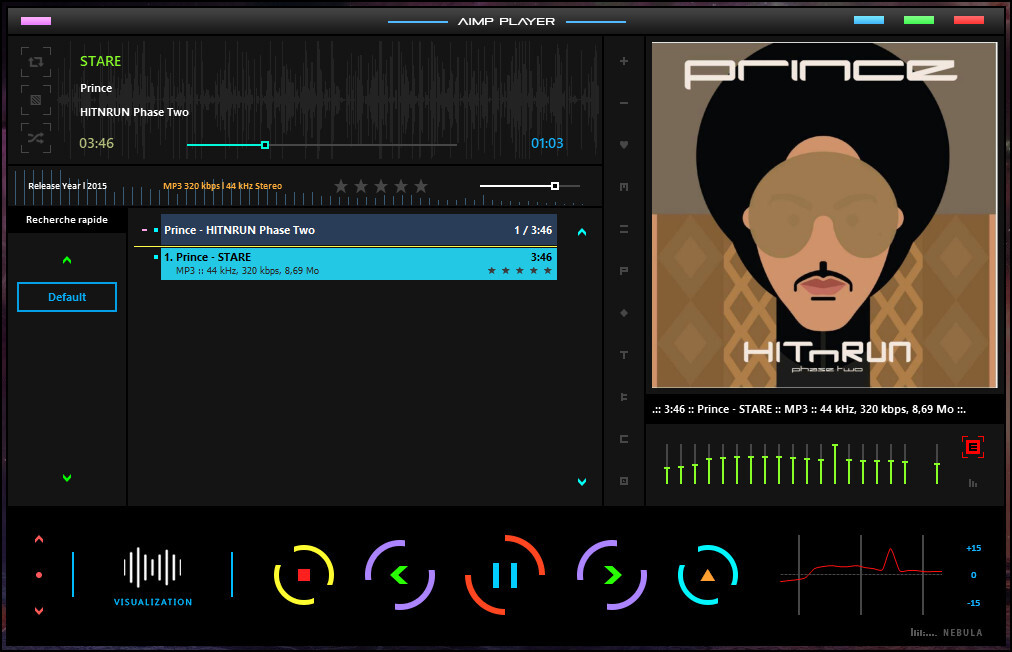The image size is (1012, 652).
Task: Go to the previous track
Action: (400, 575)
